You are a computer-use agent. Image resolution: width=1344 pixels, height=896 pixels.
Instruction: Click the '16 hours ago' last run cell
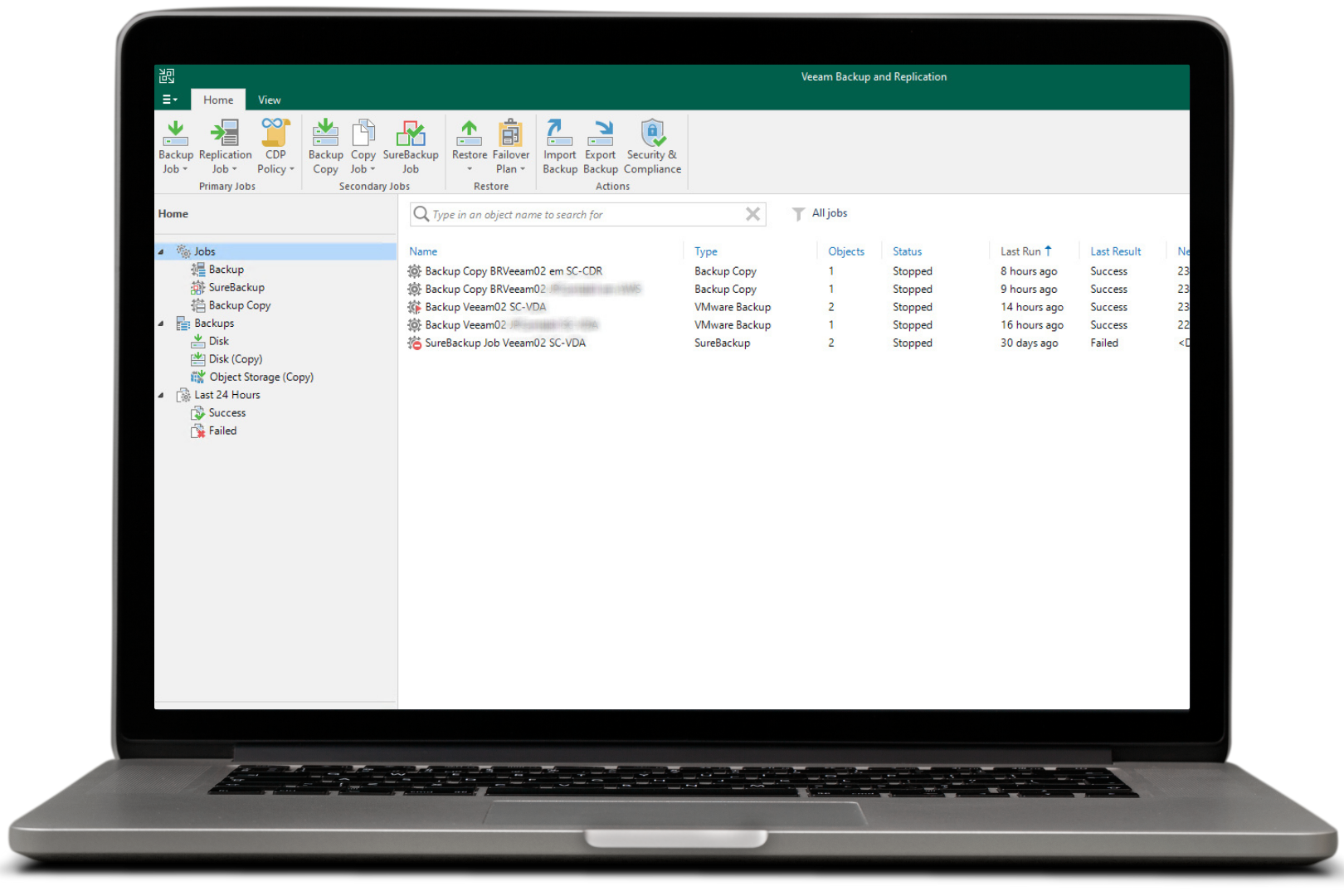[1031, 325]
